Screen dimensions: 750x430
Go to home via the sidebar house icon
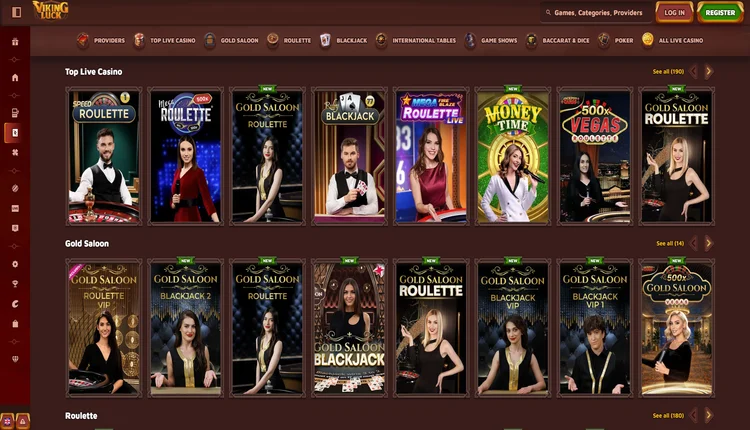[x=15, y=77]
